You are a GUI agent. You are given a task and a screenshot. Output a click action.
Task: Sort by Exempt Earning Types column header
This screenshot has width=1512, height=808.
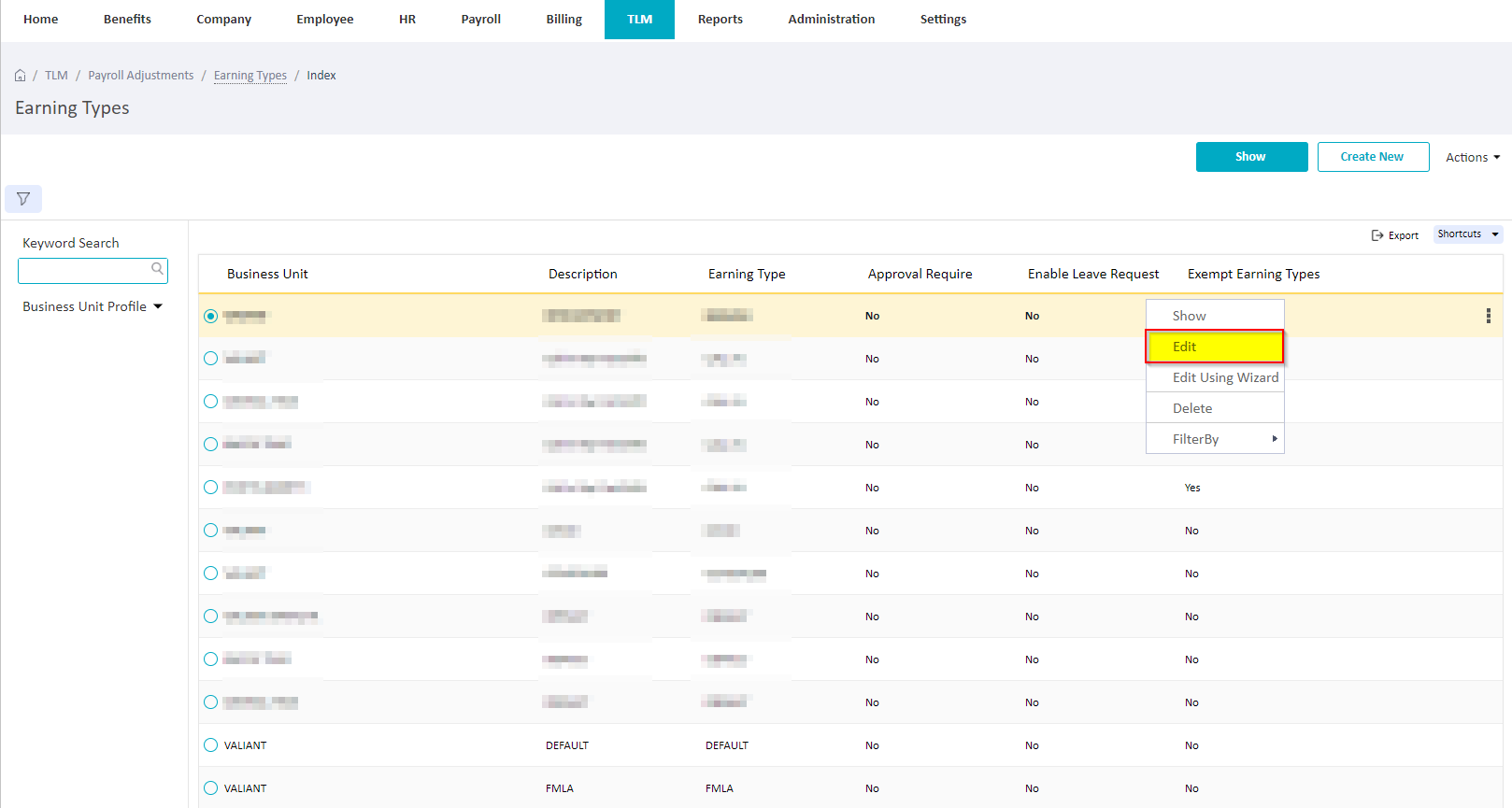tap(1254, 274)
